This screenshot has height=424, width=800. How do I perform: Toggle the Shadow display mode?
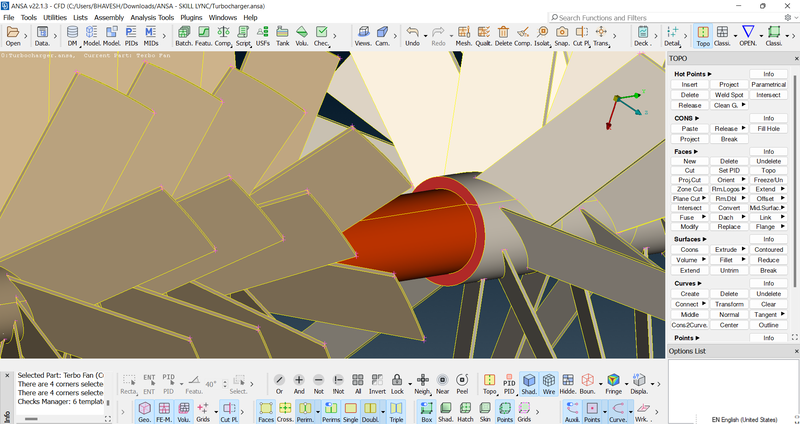pyautogui.click(x=528, y=384)
